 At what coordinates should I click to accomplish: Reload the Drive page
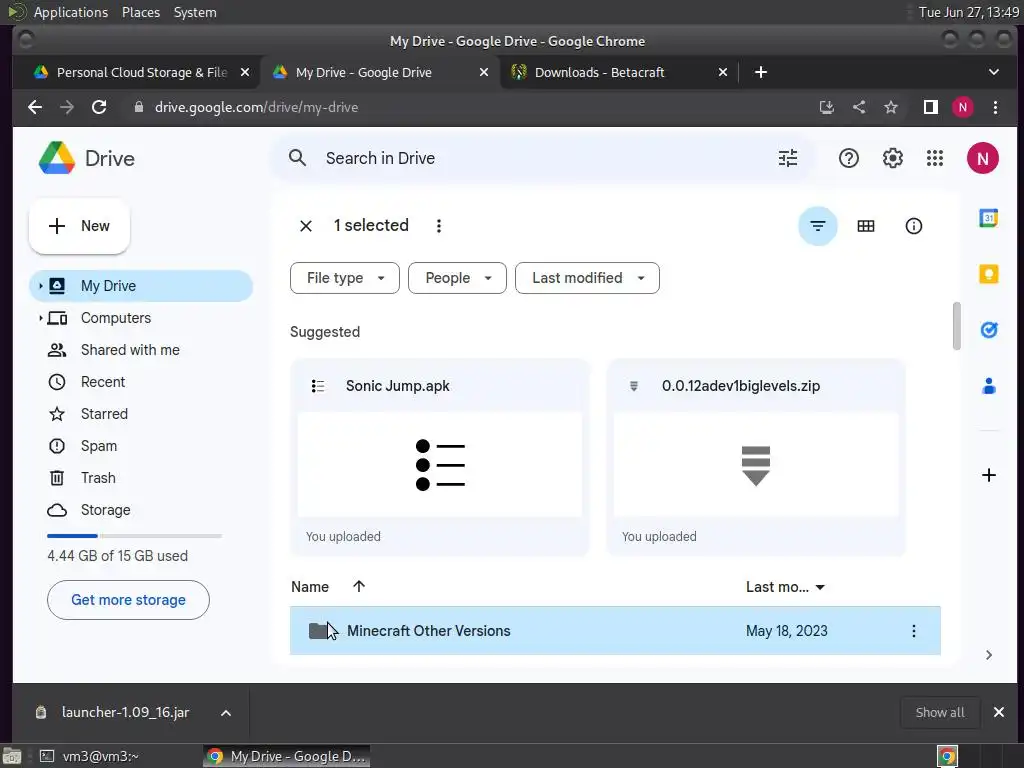tap(99, 107)
